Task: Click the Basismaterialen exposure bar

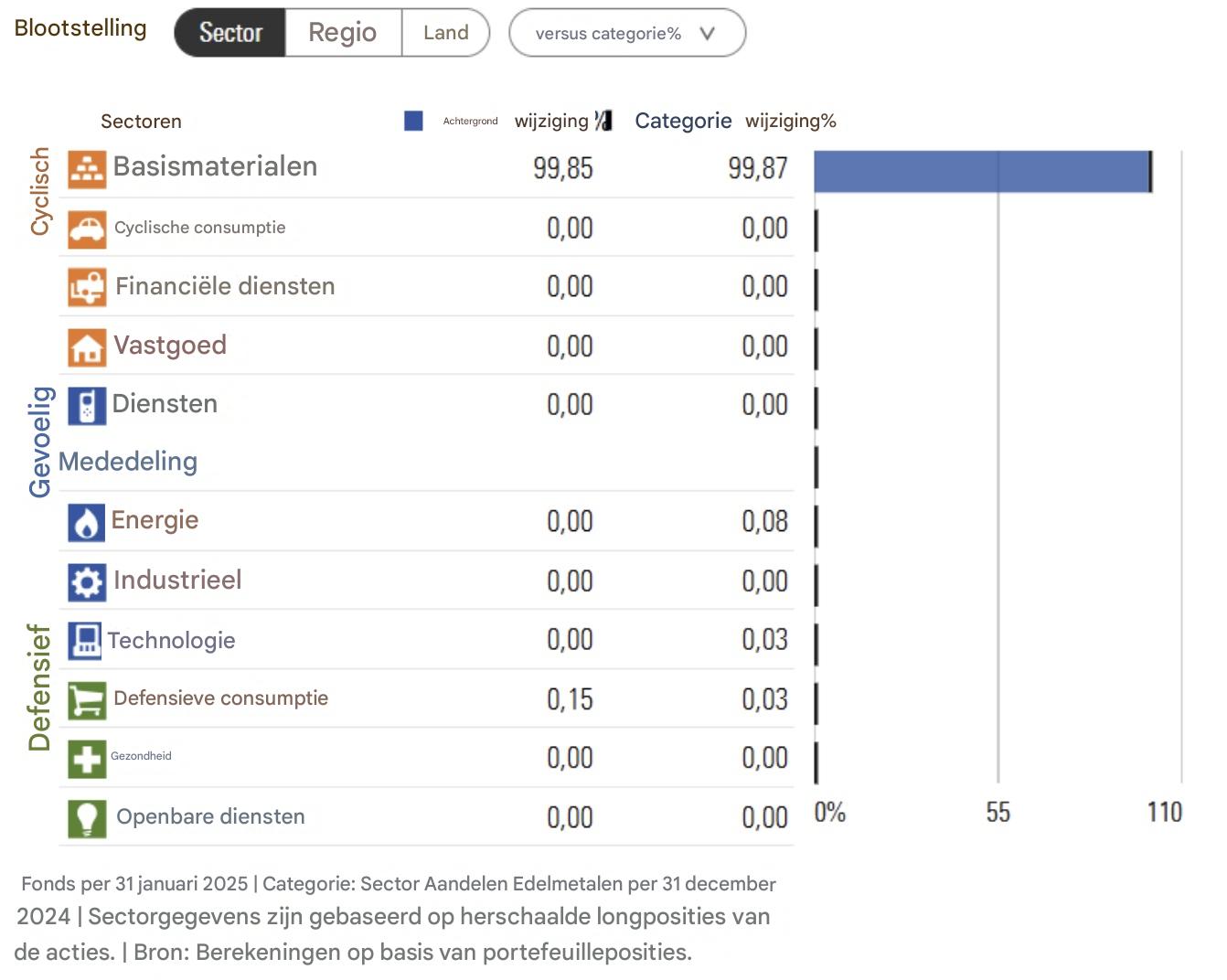Action: tap(978, 170)
